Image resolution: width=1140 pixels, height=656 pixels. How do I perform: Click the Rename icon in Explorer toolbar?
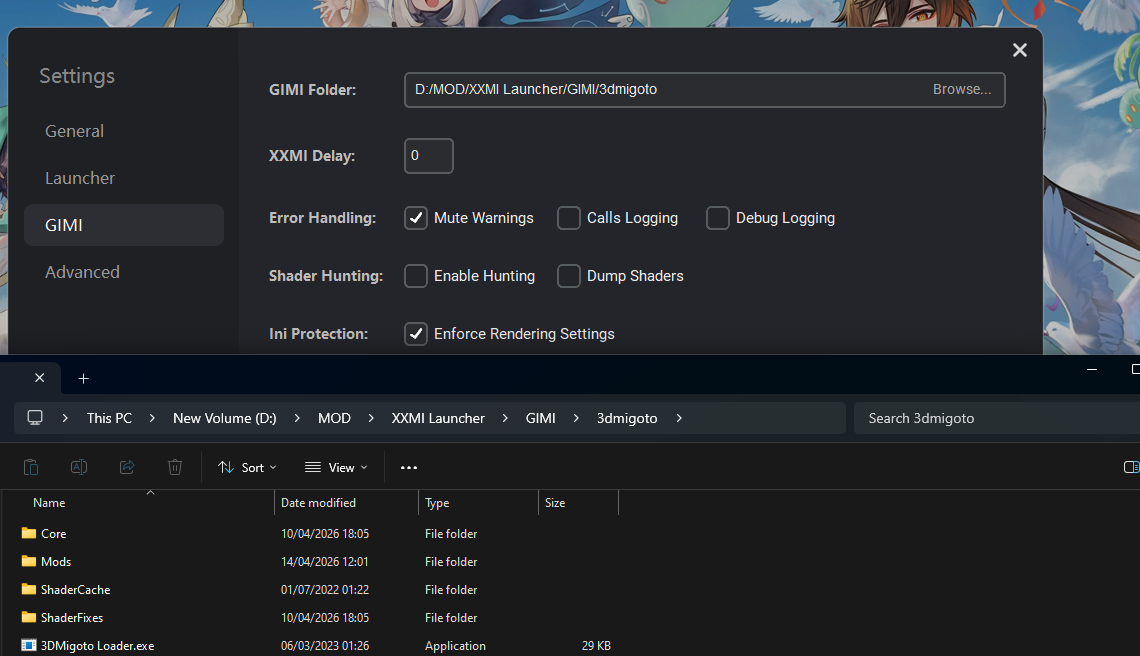(79, 467)
